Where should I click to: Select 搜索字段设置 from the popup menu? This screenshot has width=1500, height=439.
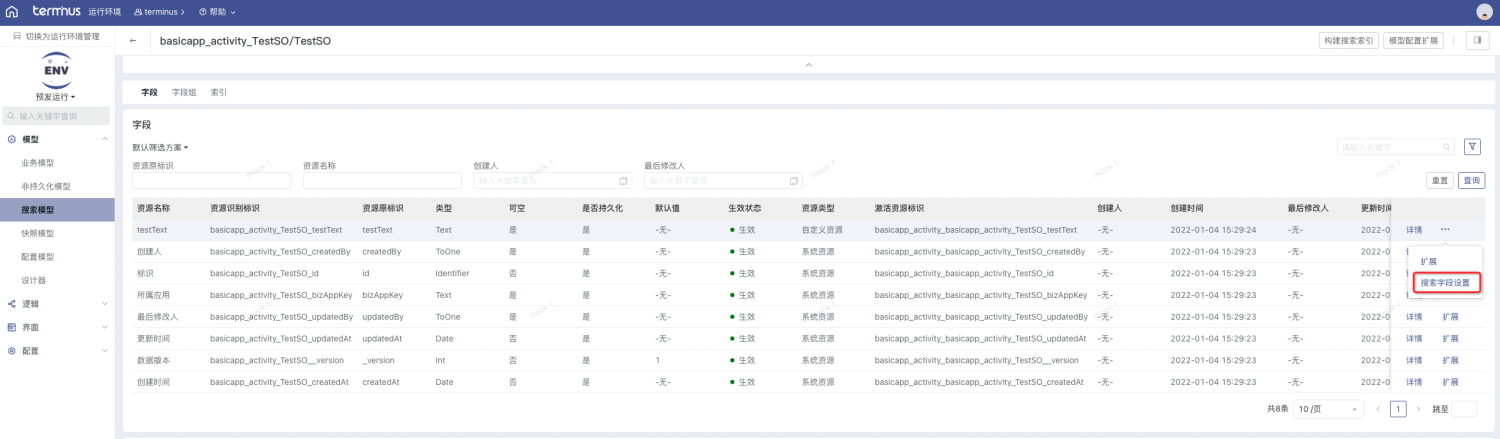[x=1445, y=283]
